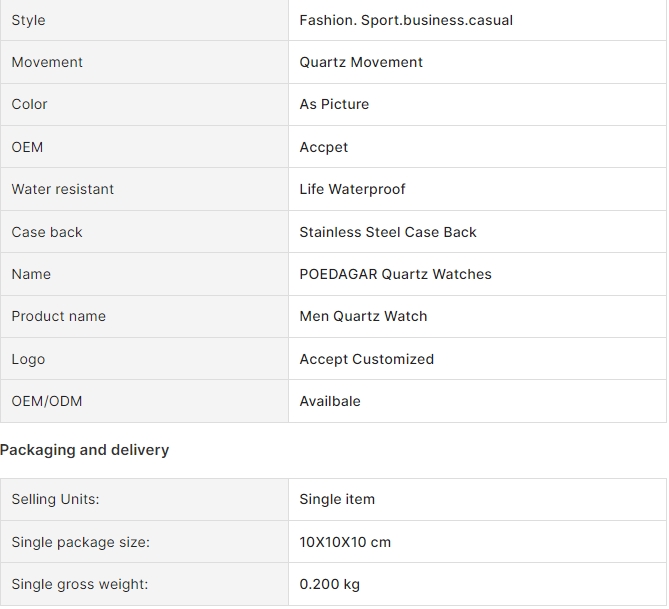Select the 'As Picture' color value
Viewport: 669px width, 609px height.
(x=334, y=104)
